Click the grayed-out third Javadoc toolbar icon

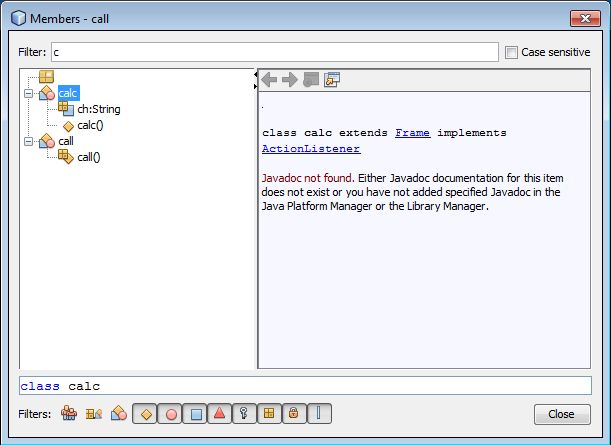coord(311,79)
